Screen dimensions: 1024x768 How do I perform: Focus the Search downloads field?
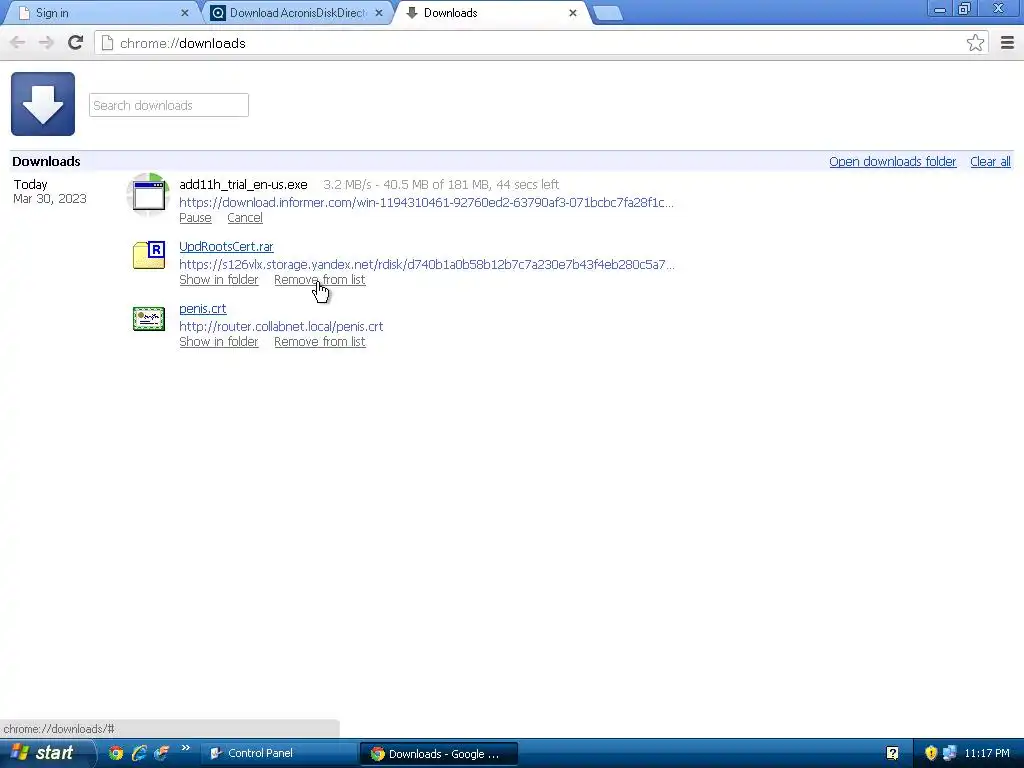point(168,105)
